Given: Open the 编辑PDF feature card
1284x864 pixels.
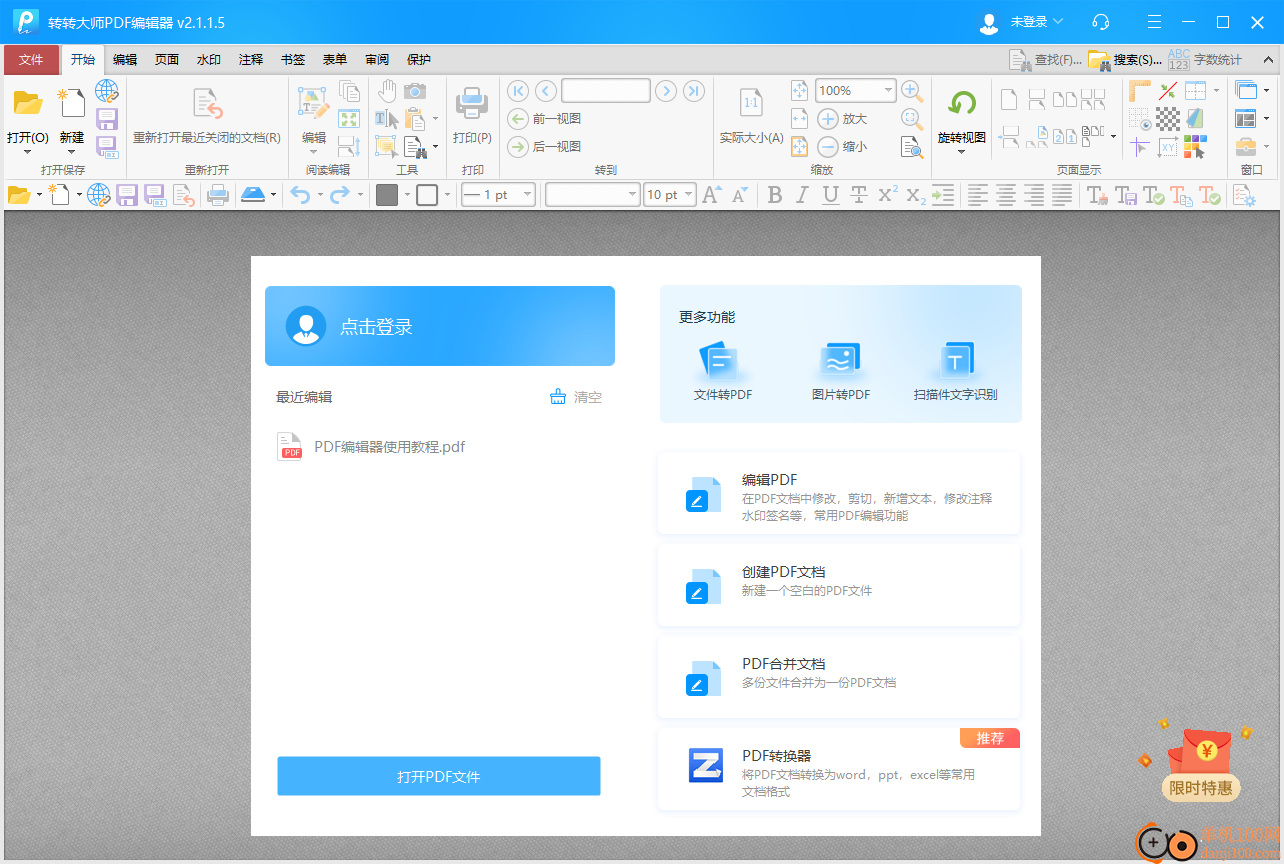Looking at the screenshot, I should point(839,493).
